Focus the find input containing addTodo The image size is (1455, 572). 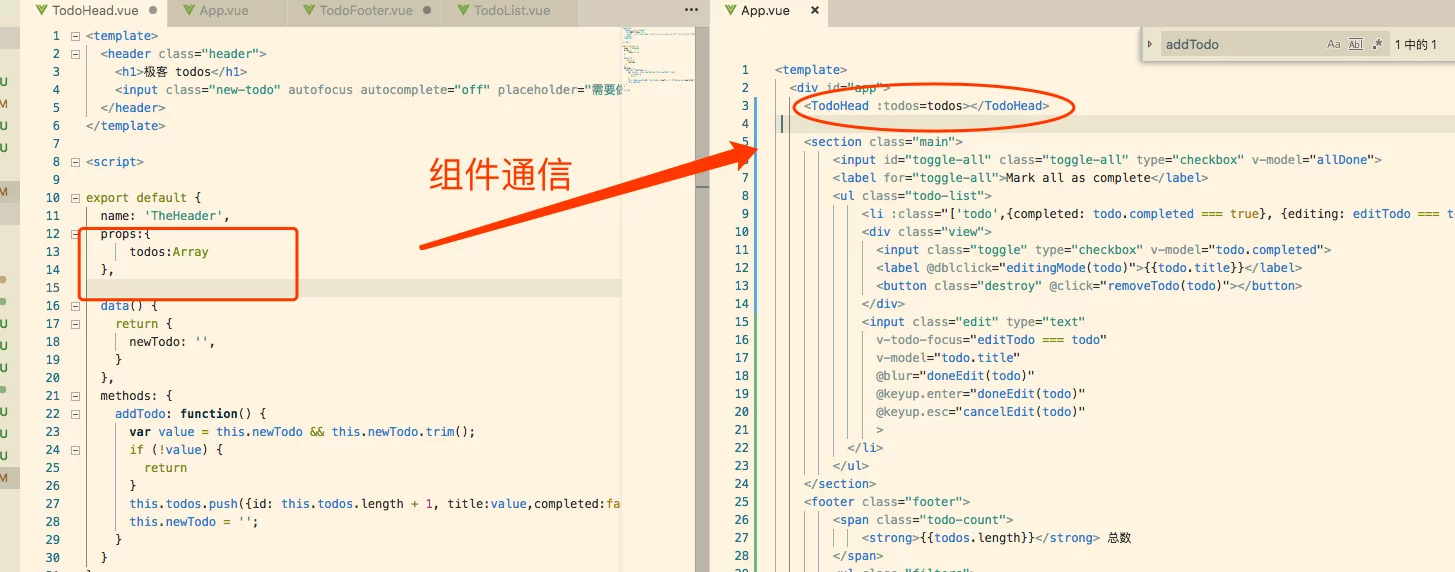coord(1240,44)
